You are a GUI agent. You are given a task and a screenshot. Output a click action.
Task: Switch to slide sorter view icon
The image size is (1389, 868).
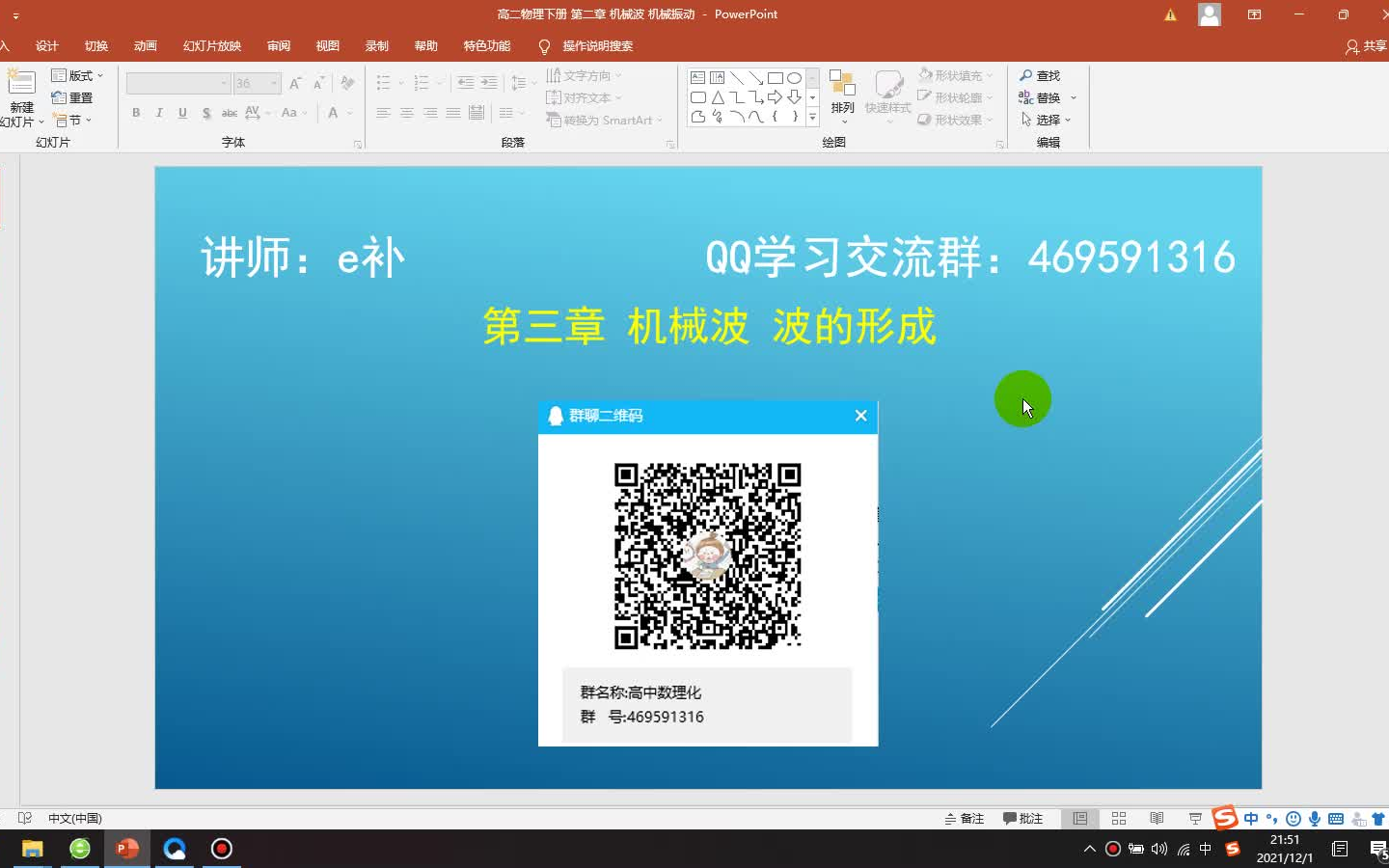1119,818
